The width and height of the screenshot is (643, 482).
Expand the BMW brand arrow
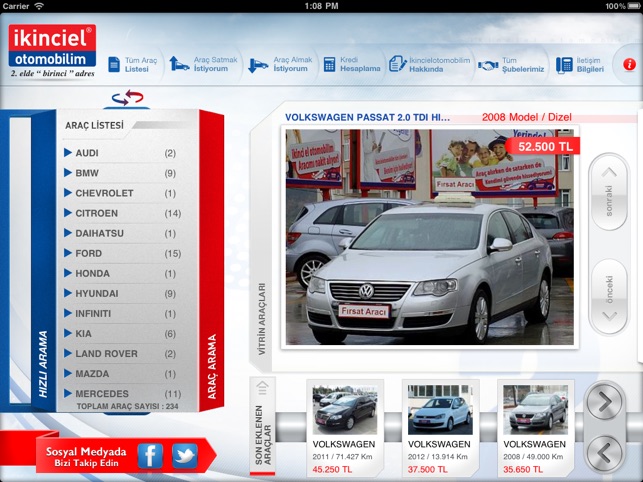(x=68, y=173)
